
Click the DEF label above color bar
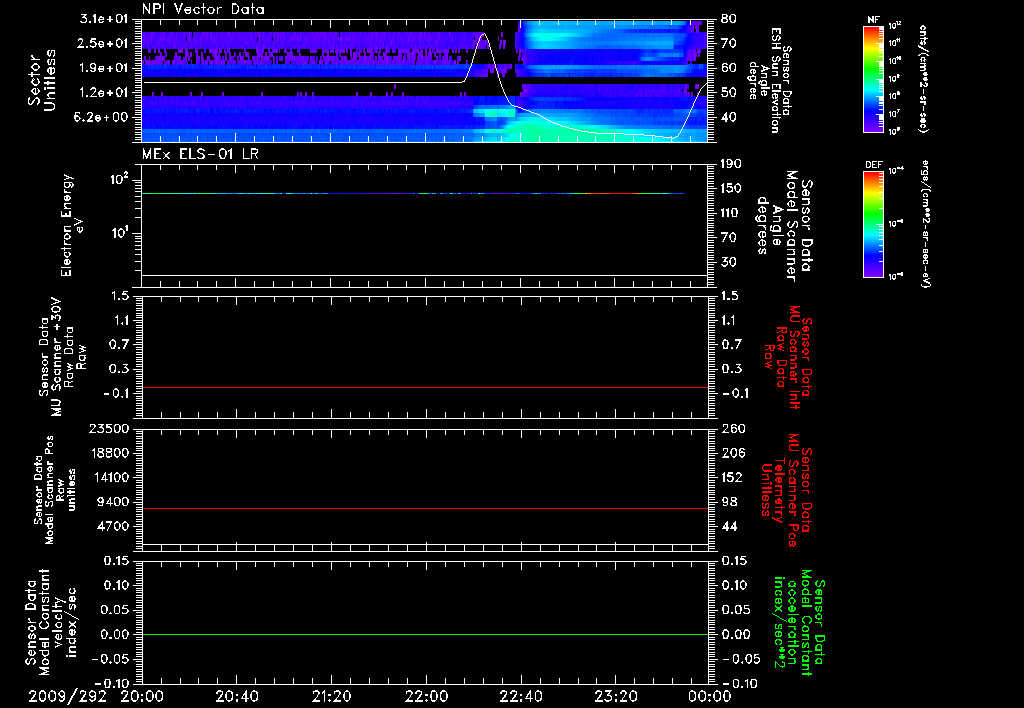(x=874, y=165)
